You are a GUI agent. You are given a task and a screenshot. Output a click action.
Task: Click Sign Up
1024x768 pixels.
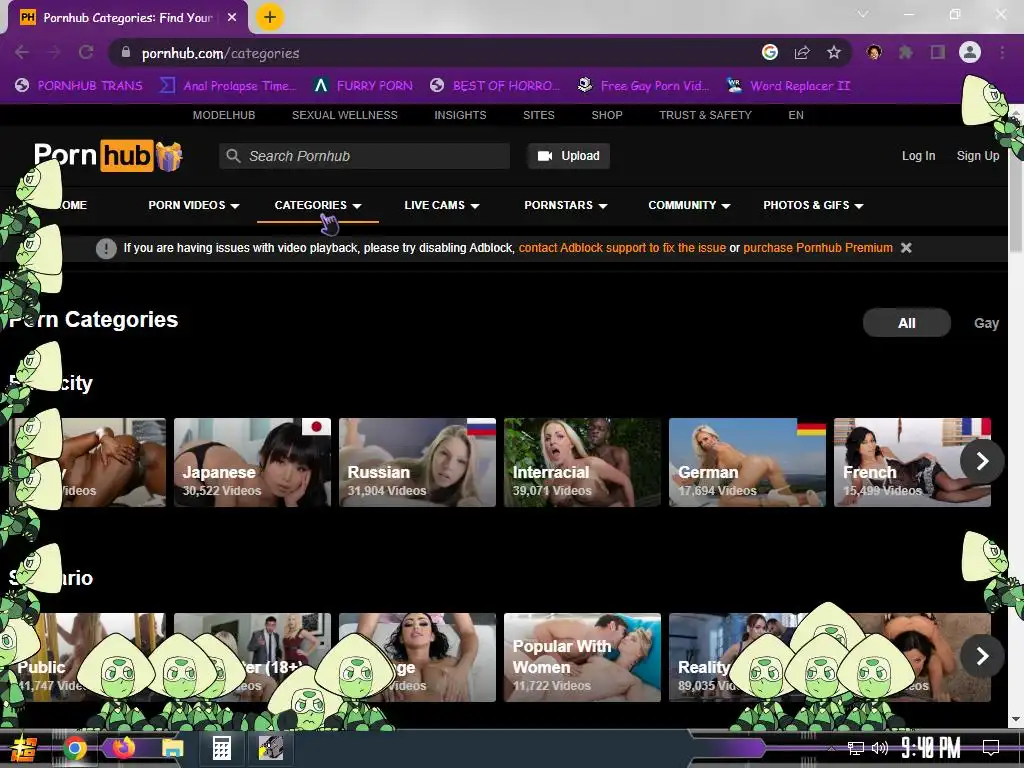click(x=978, y=155)
